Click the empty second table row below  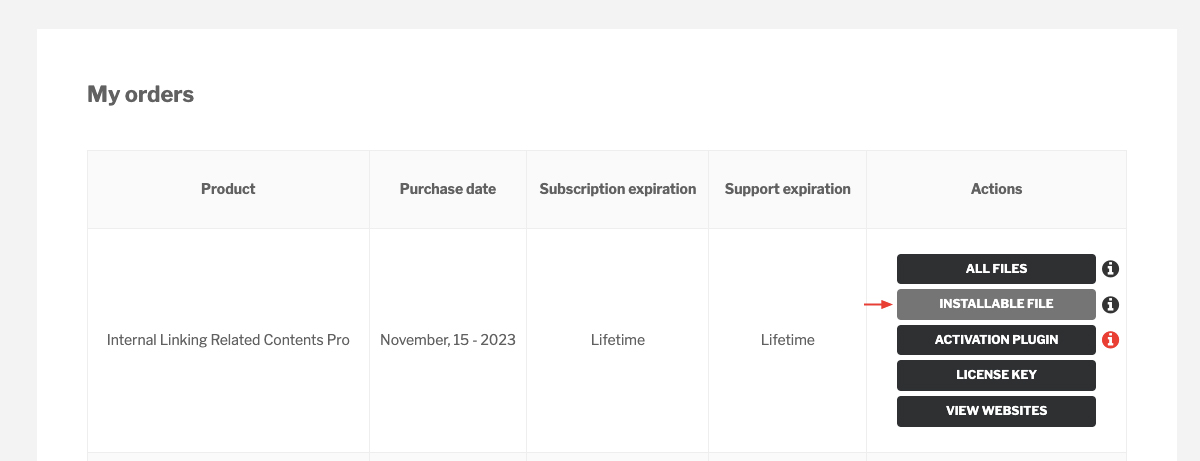pyautogui.click(x=607, y=457)
